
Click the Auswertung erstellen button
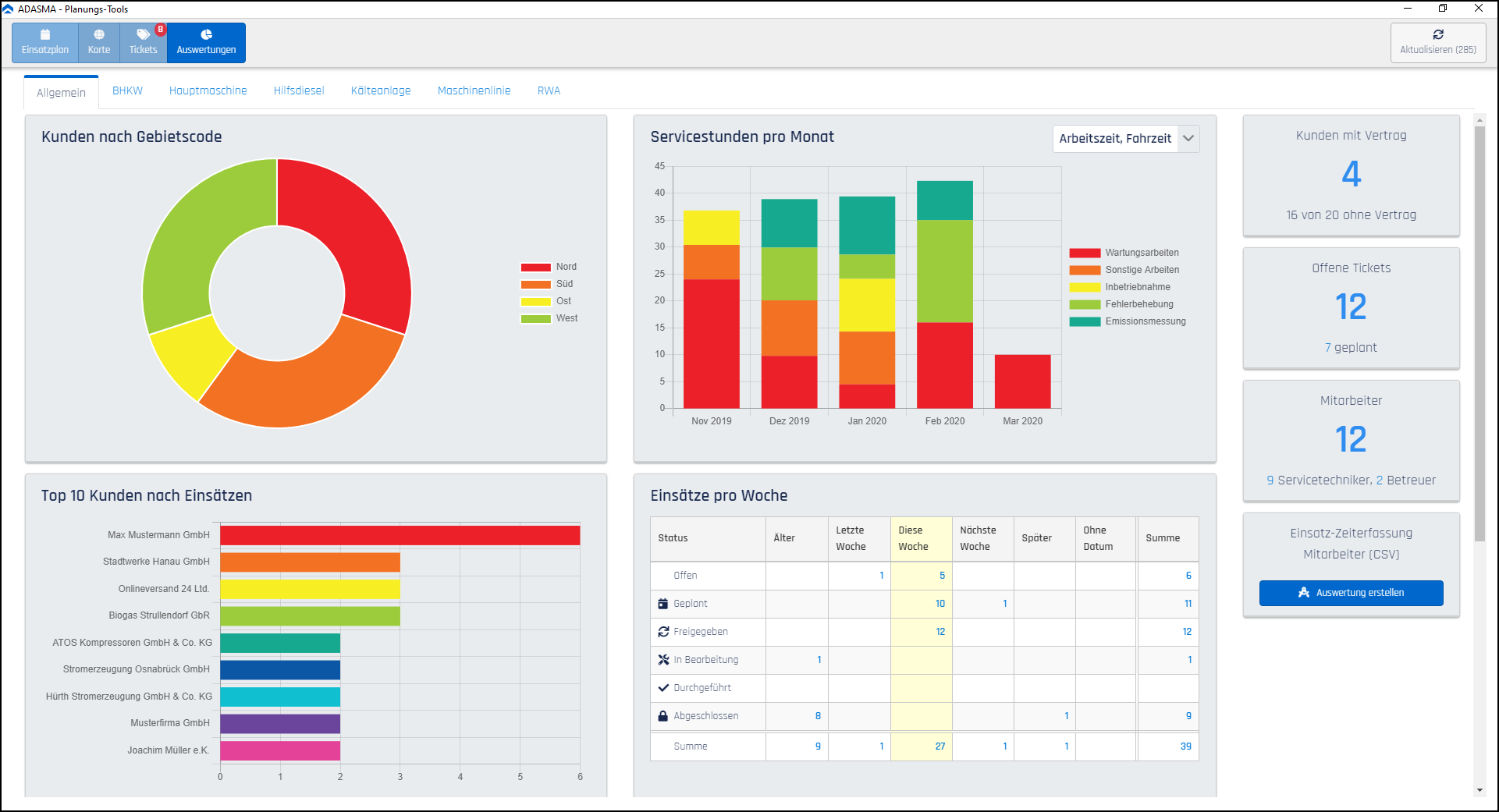coord(1351,593)
